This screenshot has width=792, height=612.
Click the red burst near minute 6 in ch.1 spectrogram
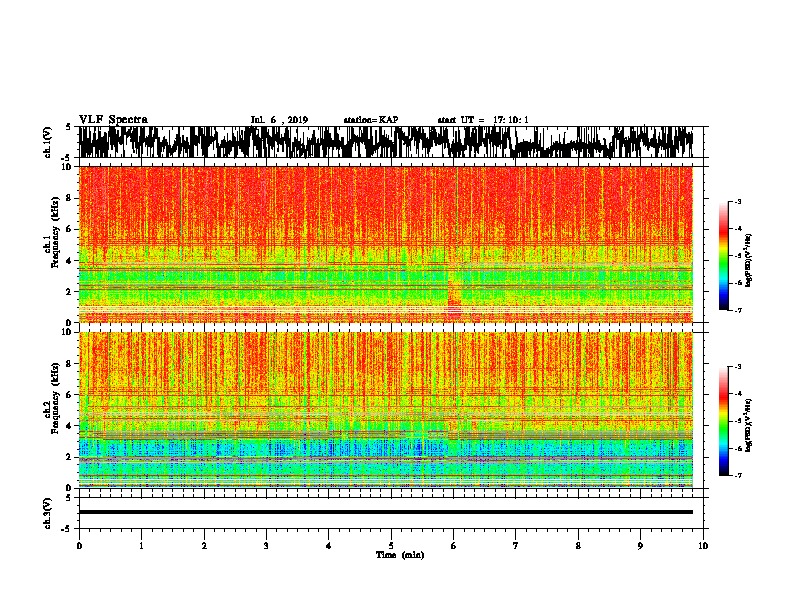pyautogui.click(x=455, y=299)
